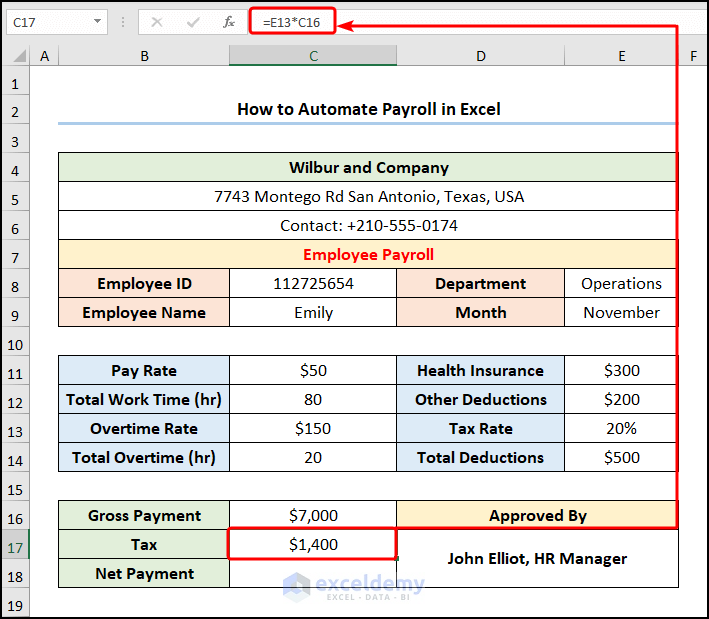Open the Insert Function fx button
This screenshot has width=709, height=619.
pos(229,22)
